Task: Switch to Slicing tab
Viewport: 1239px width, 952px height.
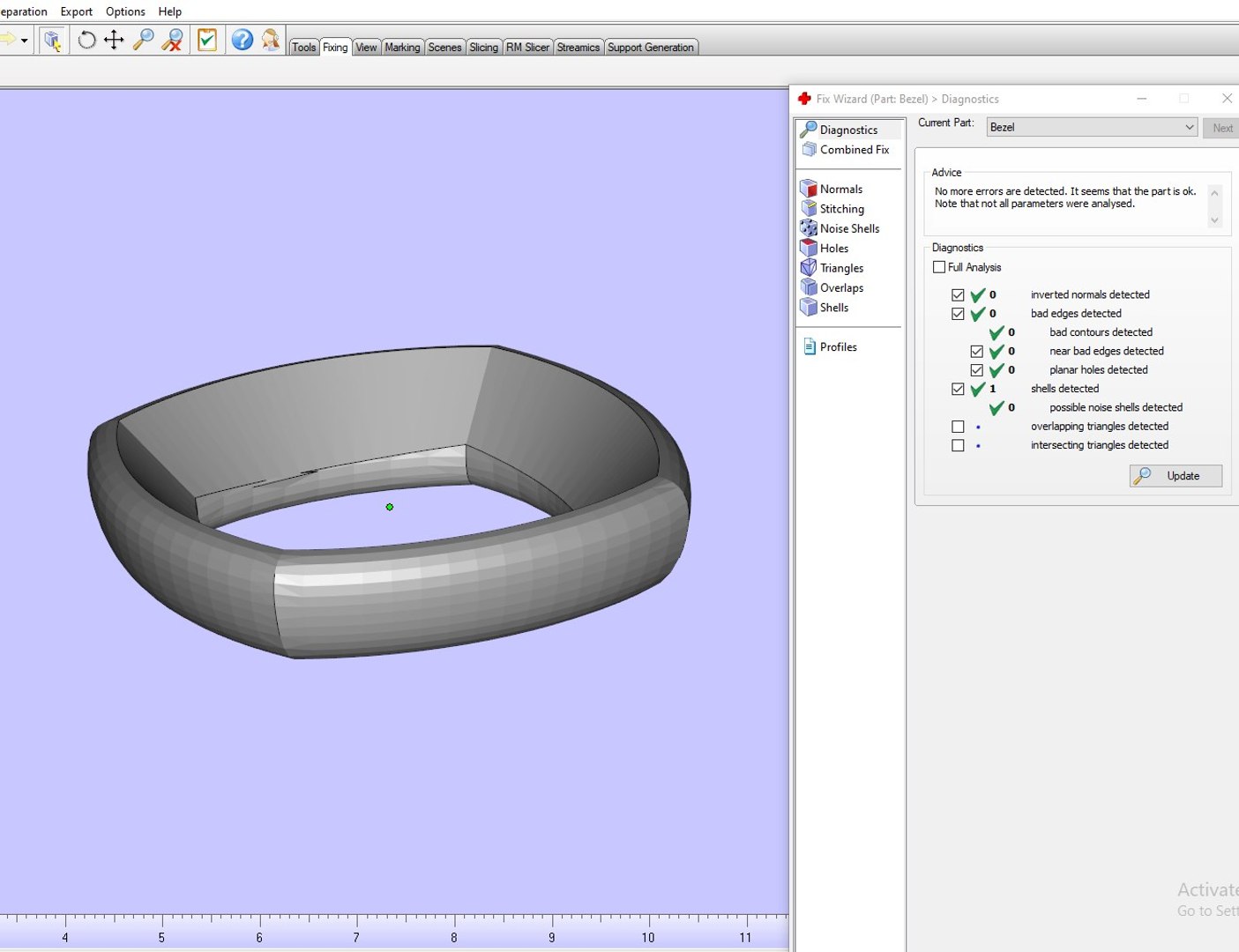Action: coord(483,48)
